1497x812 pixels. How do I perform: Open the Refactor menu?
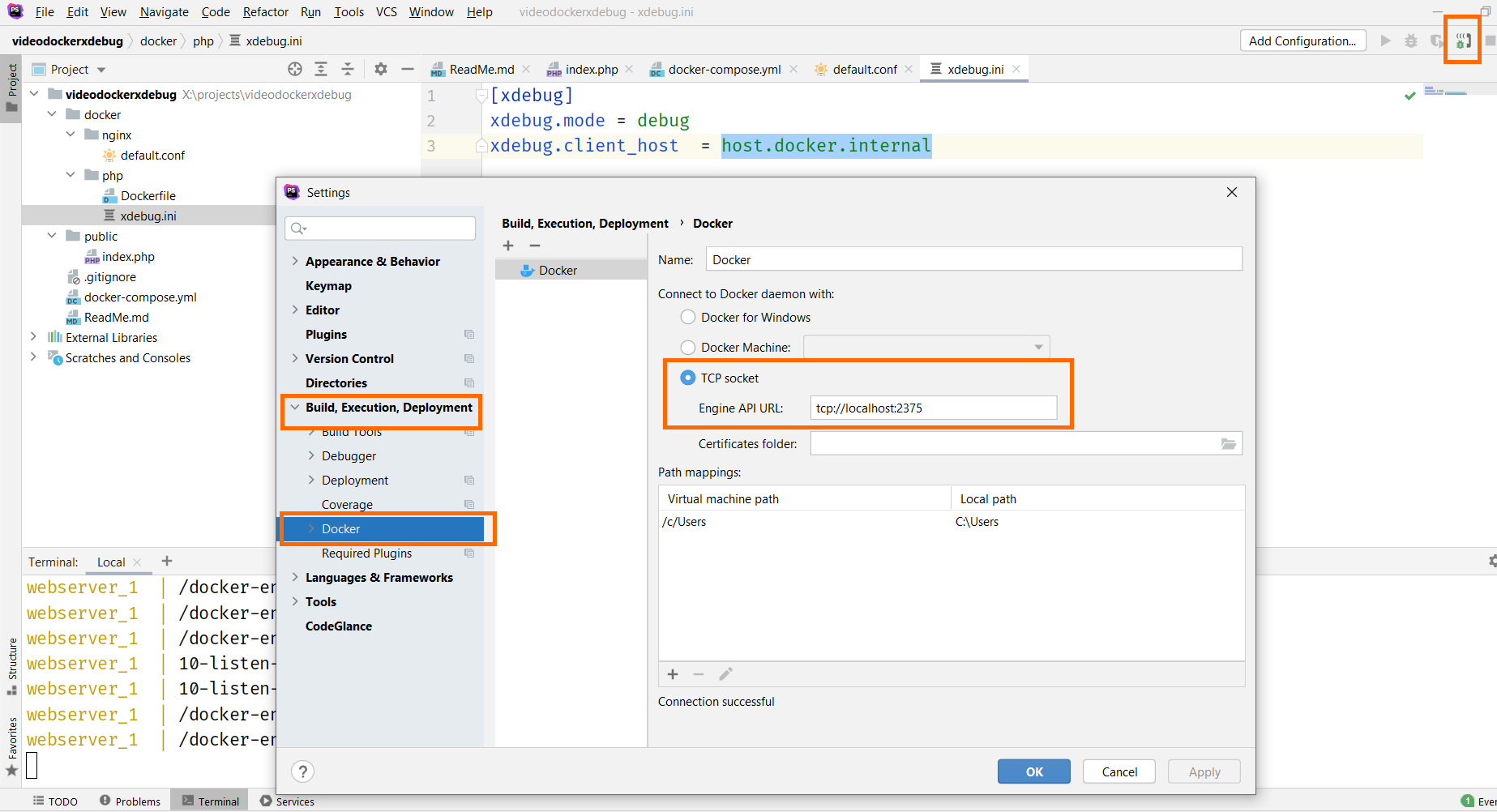[x=266, y=11]
